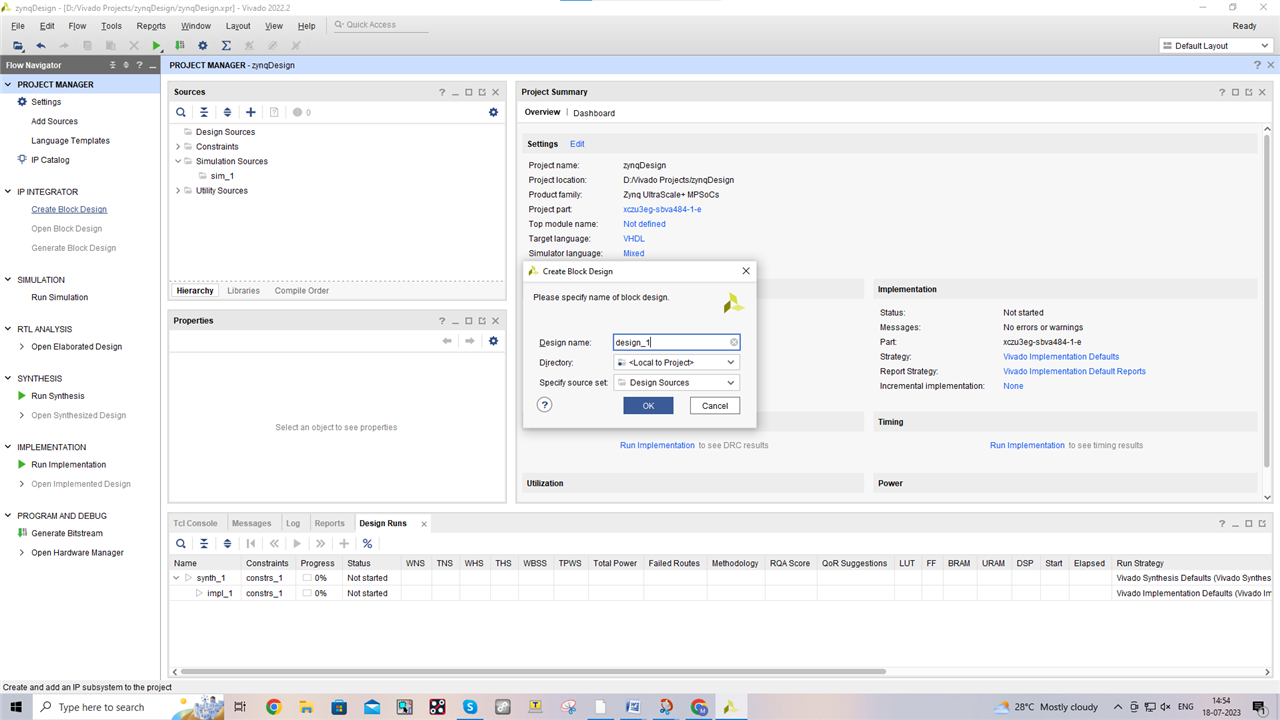Image resolution: width=1280 pixels, height=720 pixels.
Task: Collapse the PROJECT MANAGER section
Action: pos(8,85)
